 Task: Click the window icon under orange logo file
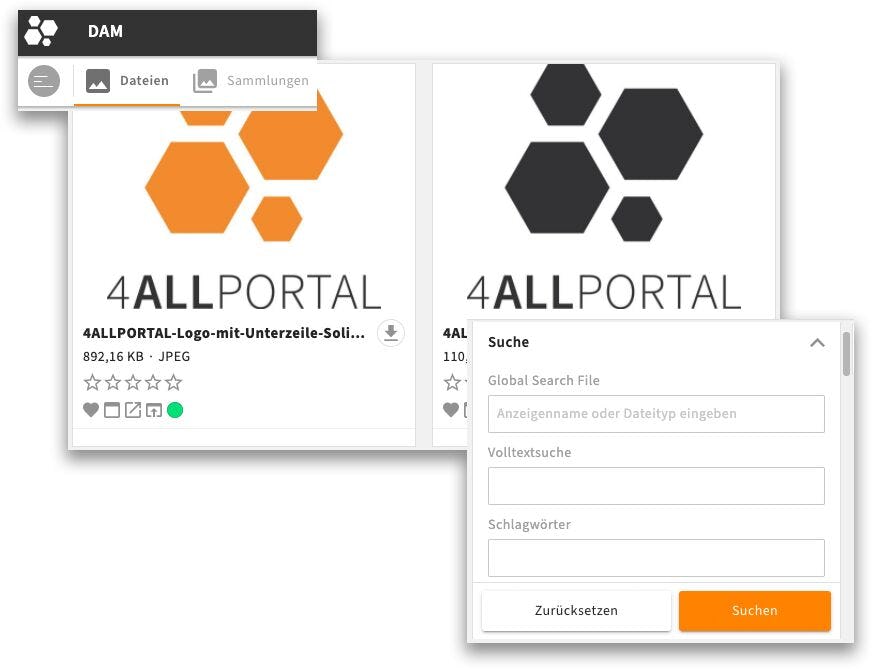(112, 410)
